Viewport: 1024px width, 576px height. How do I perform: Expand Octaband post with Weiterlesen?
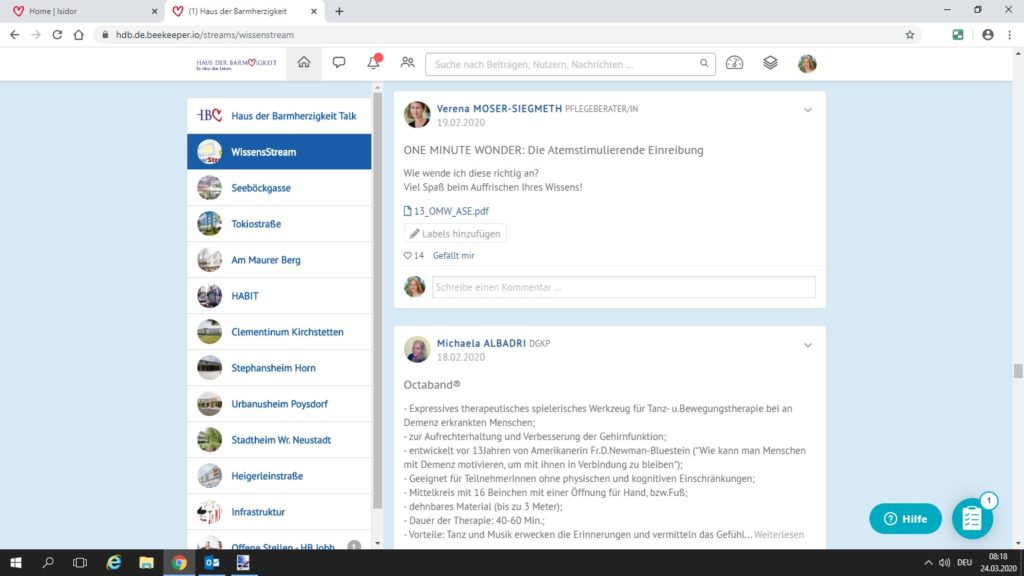779,535
